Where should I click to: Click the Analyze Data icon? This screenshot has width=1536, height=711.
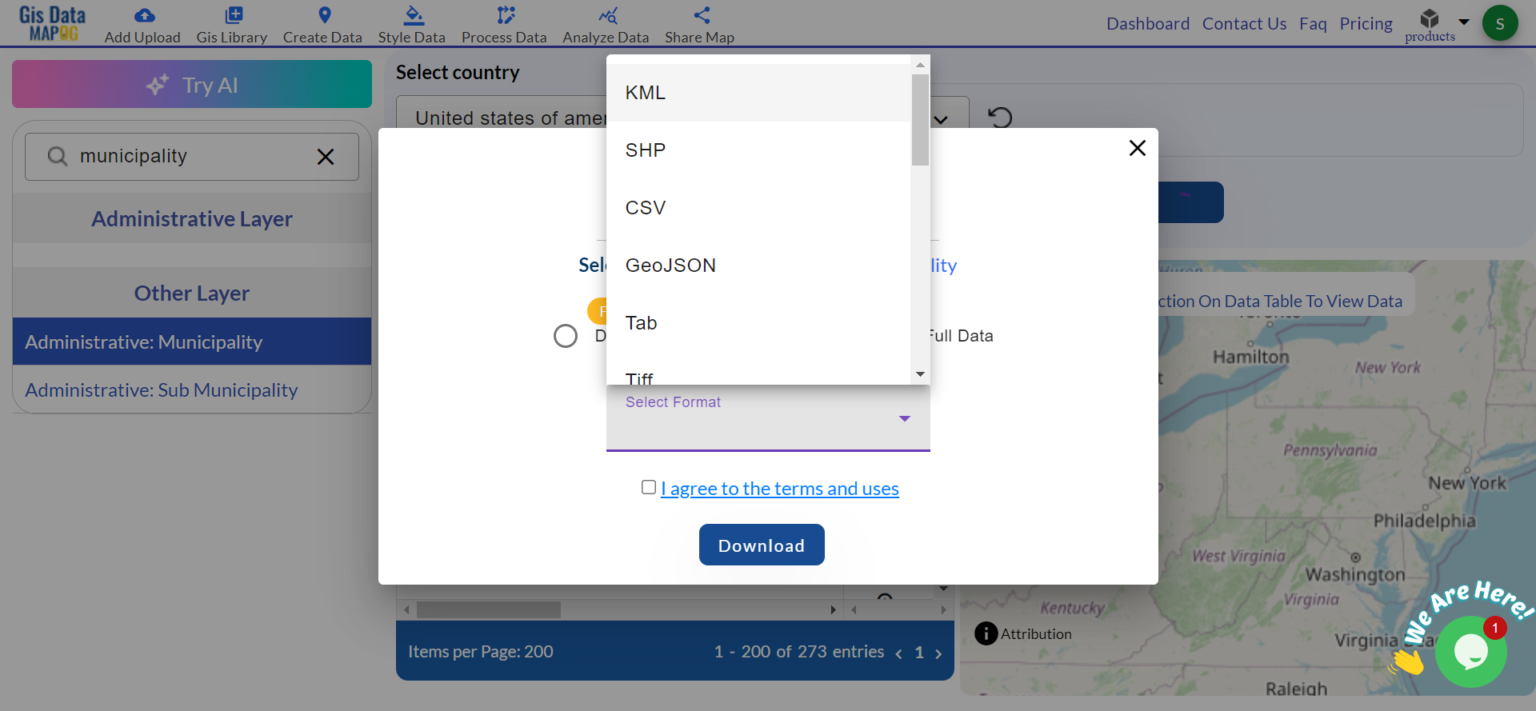(x=605, y=16)
